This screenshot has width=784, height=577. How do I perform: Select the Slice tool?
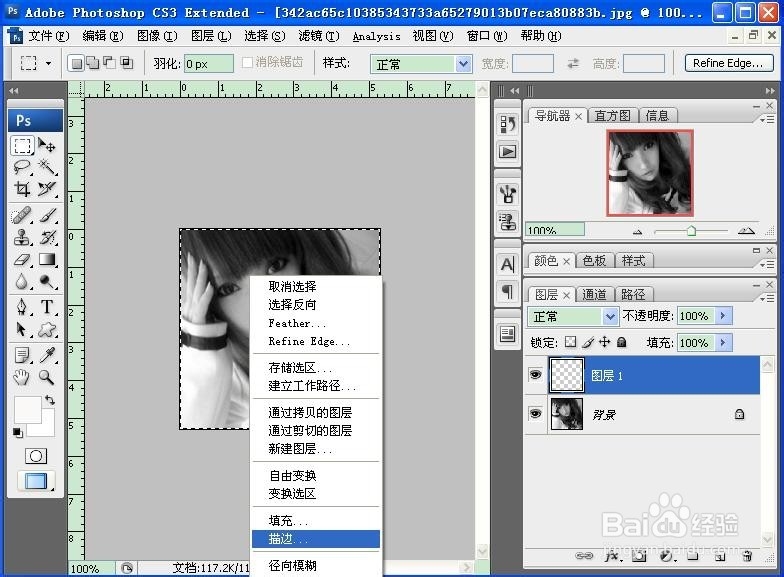(x=47, y=188)
